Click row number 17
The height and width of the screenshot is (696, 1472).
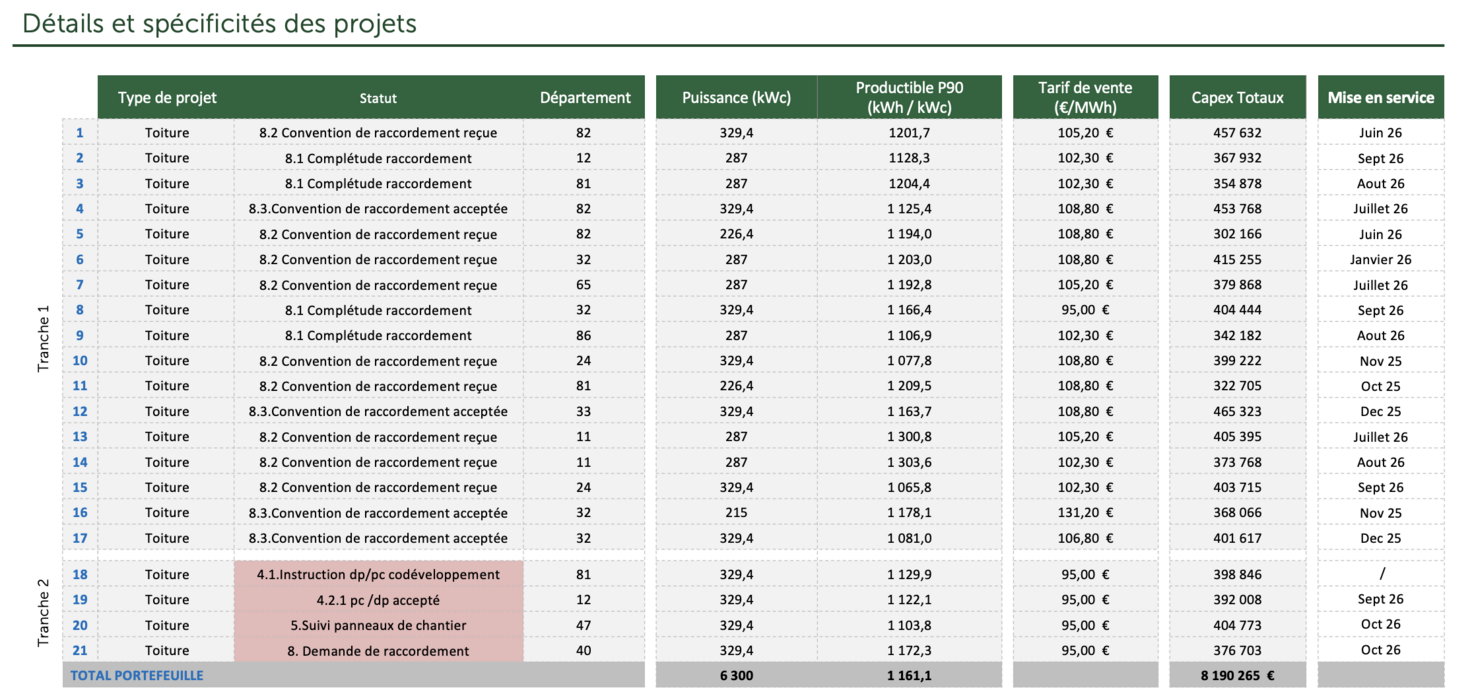tap(80, 538)
